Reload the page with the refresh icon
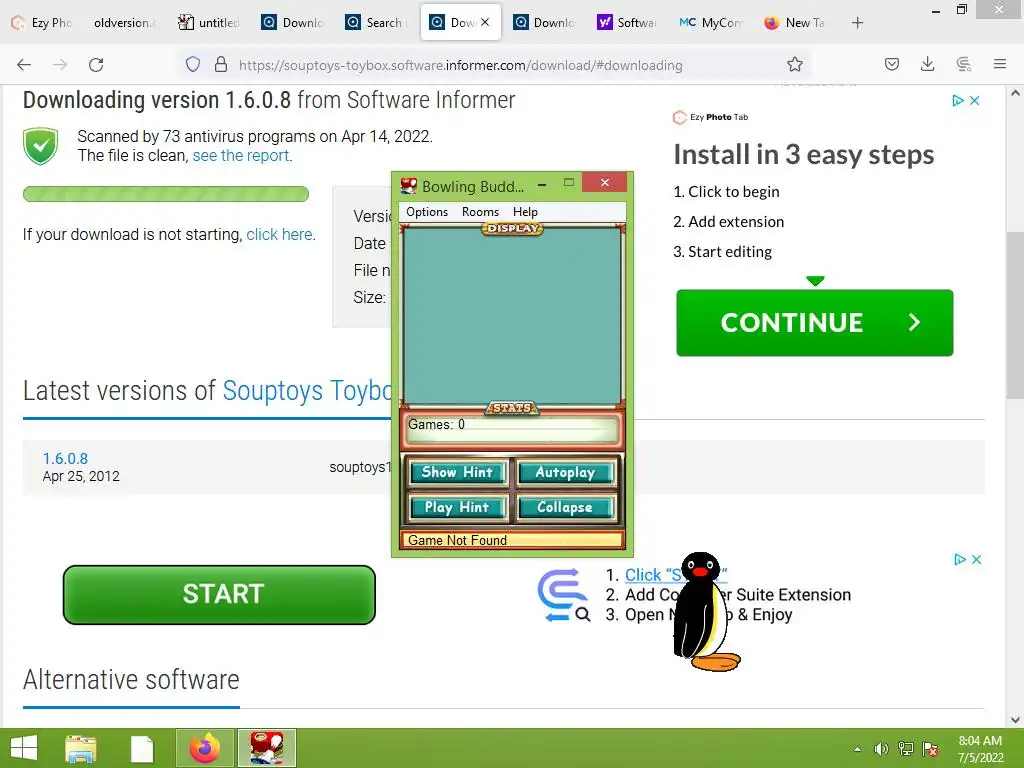Viewport: 1024px width, 768px height. (x=96, y=65)
